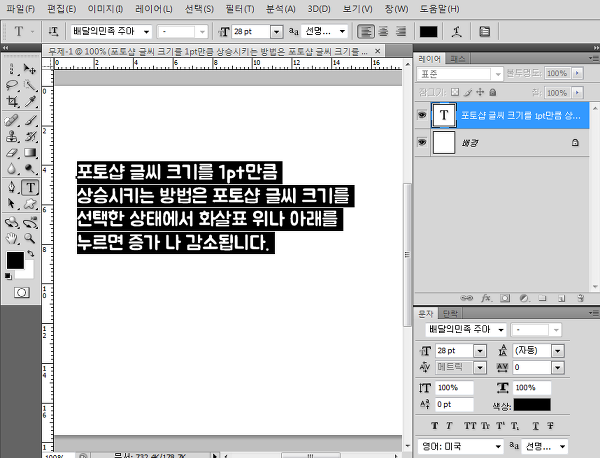The width and height of the screenshot is (600, 458).
Task: Toggle Faux Italic in Character panel
Action: point(449,426)
